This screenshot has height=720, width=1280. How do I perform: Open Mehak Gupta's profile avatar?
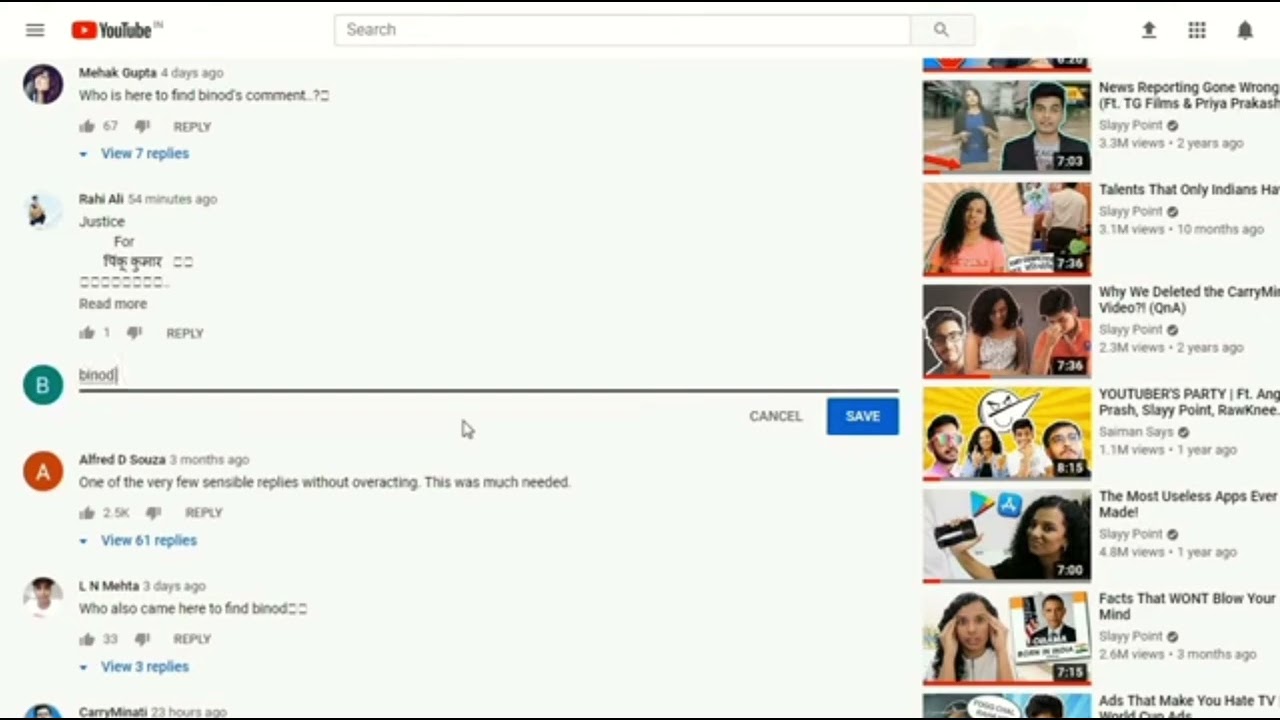tap(43, 85)
